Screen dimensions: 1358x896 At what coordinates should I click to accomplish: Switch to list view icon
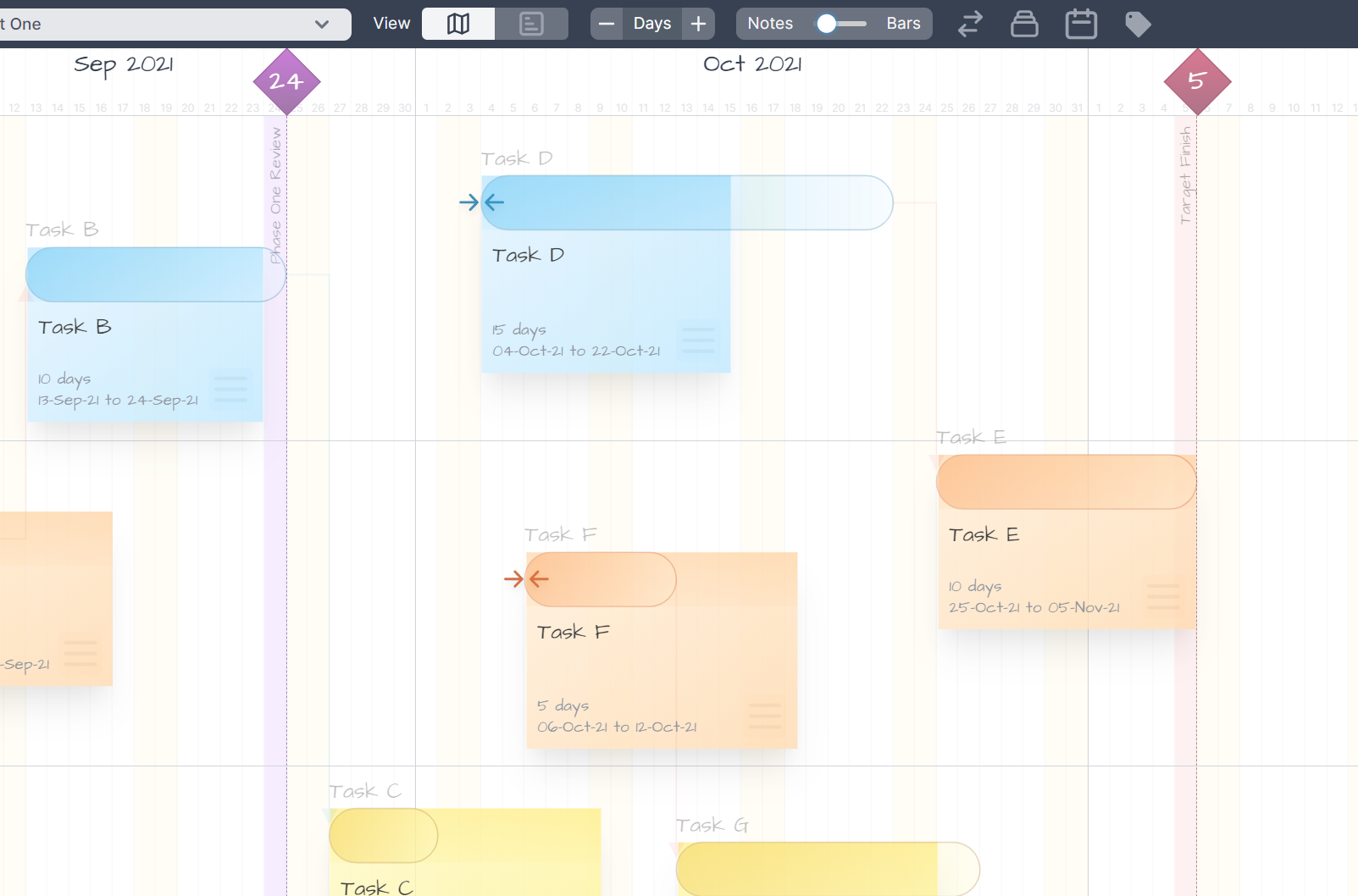531,24
